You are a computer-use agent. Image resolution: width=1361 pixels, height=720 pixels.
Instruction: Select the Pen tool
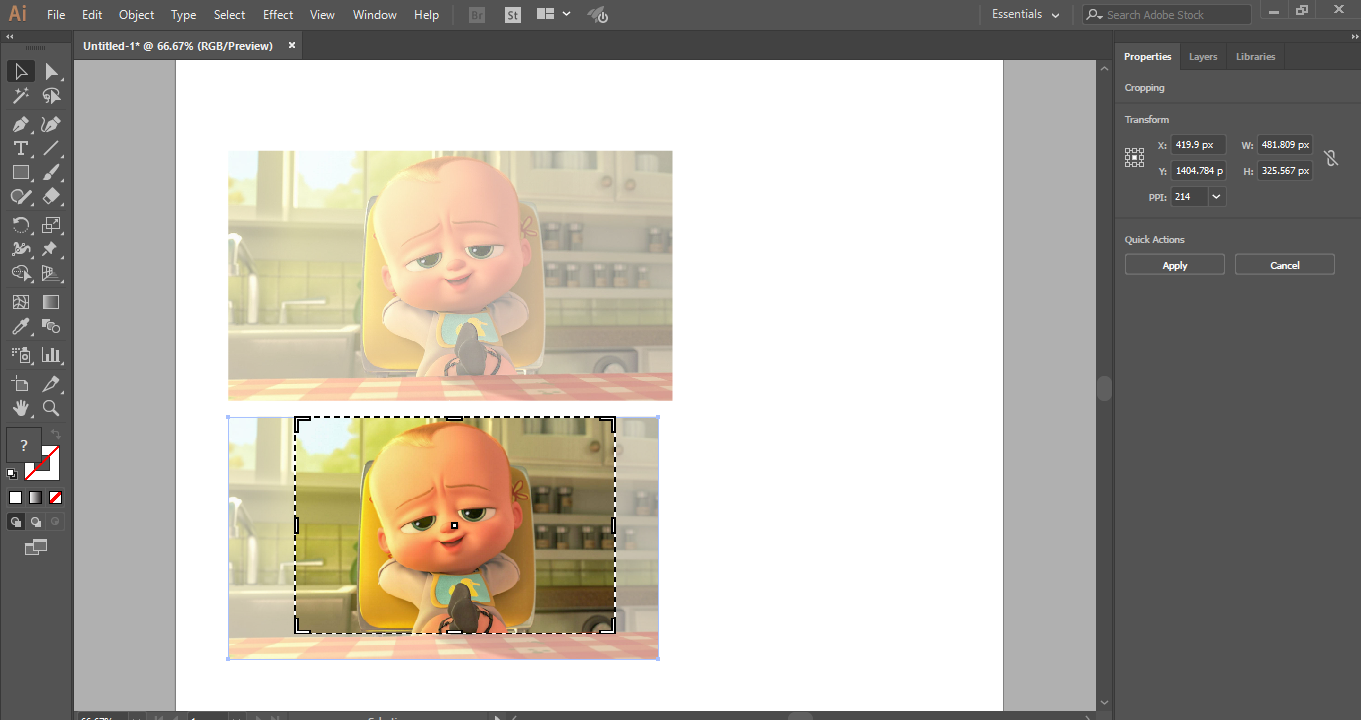click(20, 124)
